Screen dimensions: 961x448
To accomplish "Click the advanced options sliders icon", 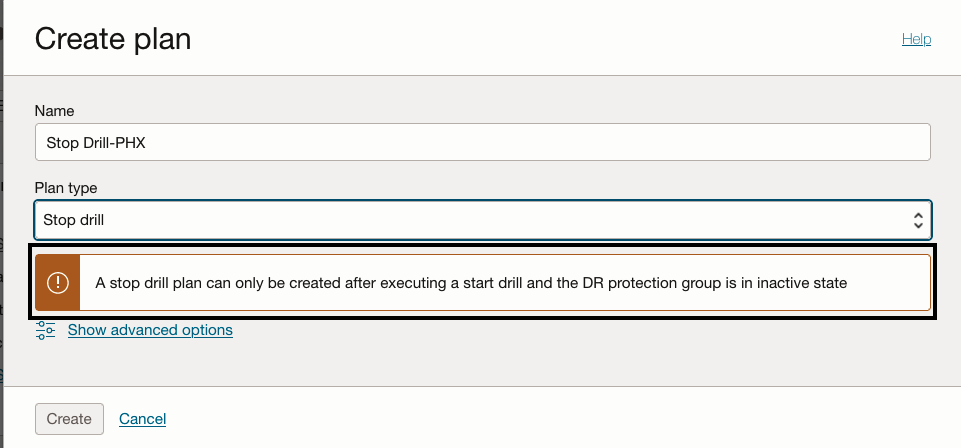I will [45, 330].
